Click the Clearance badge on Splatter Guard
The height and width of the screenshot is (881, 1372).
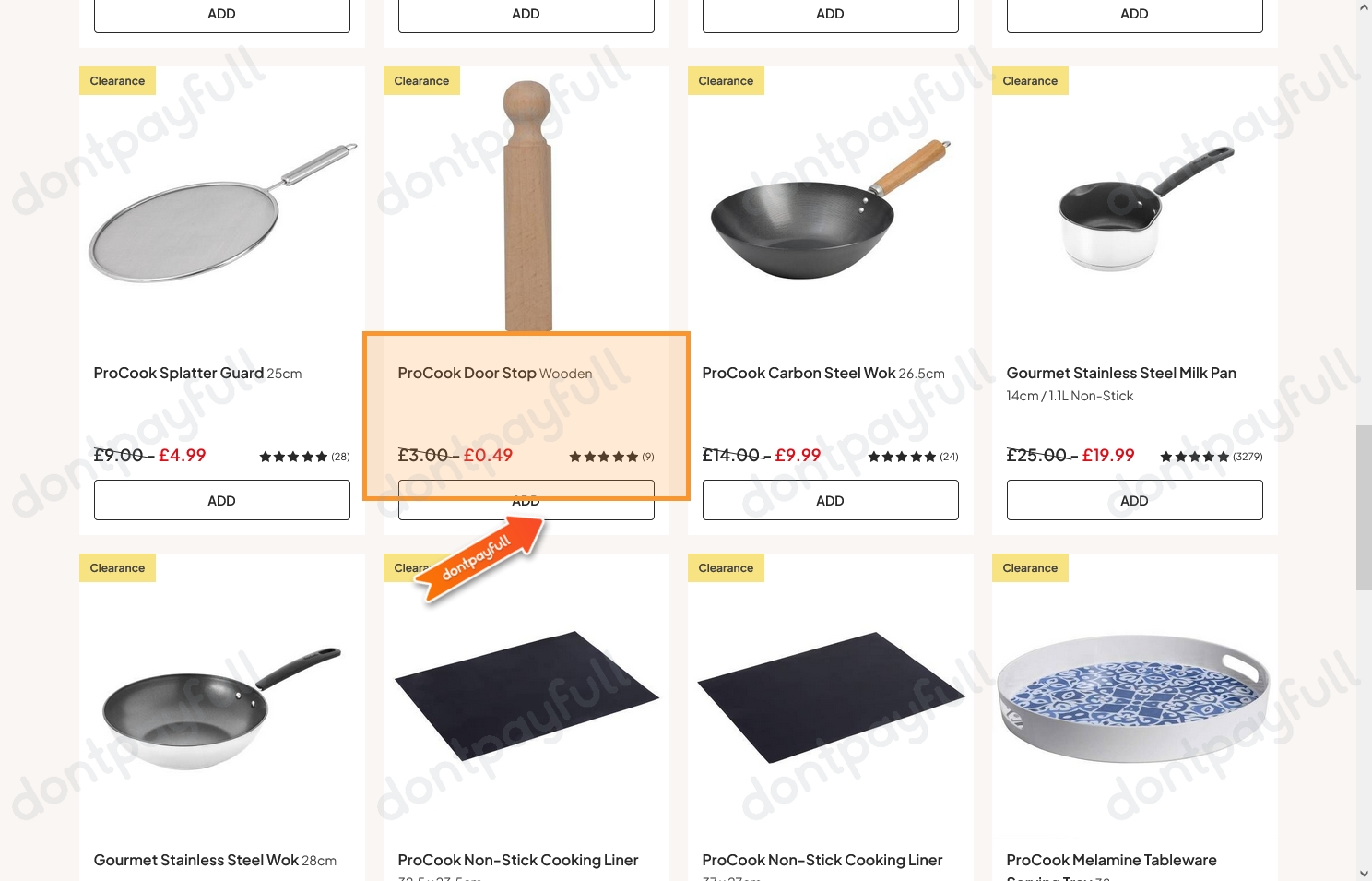point(117,81)
